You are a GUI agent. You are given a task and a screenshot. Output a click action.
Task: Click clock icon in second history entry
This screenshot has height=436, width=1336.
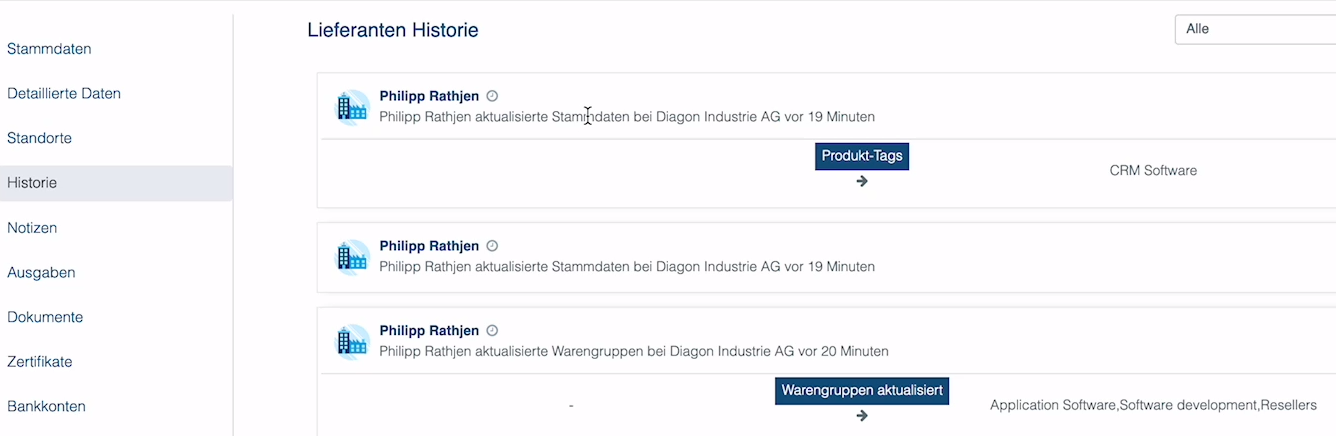(x=492, y=246)
